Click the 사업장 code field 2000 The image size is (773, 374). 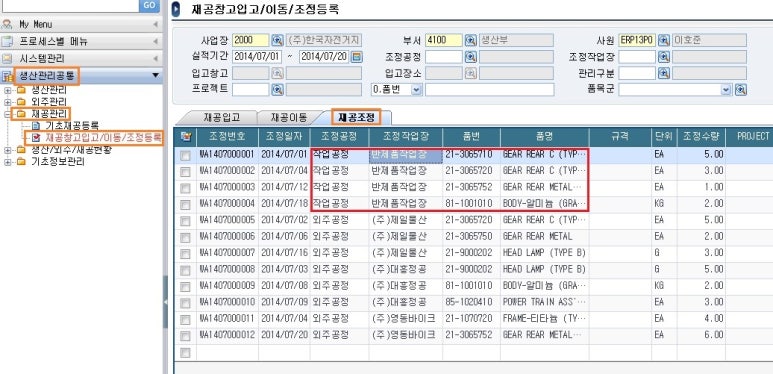click(250, 40)
